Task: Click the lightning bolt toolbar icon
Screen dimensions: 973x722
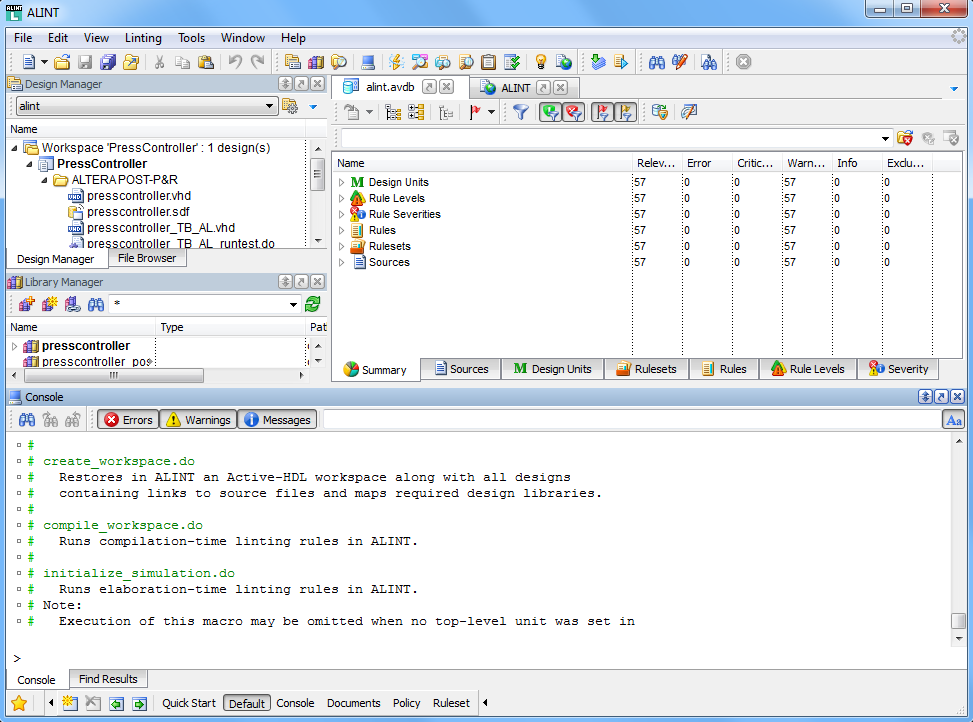Action: point(396,62)
